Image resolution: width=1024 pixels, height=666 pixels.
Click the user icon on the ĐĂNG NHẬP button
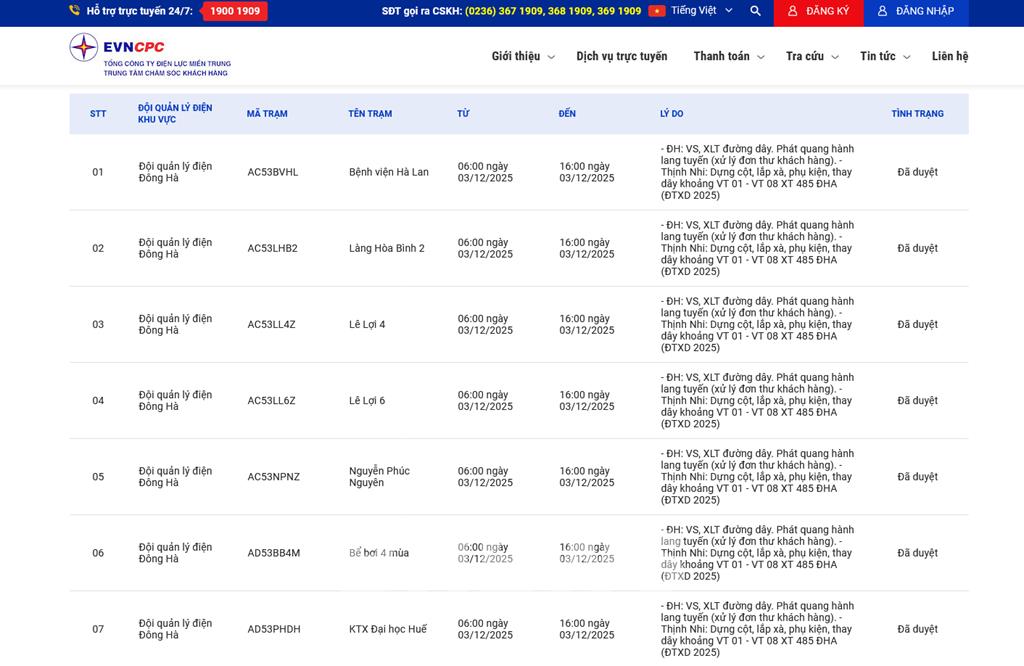click(883, 11)
